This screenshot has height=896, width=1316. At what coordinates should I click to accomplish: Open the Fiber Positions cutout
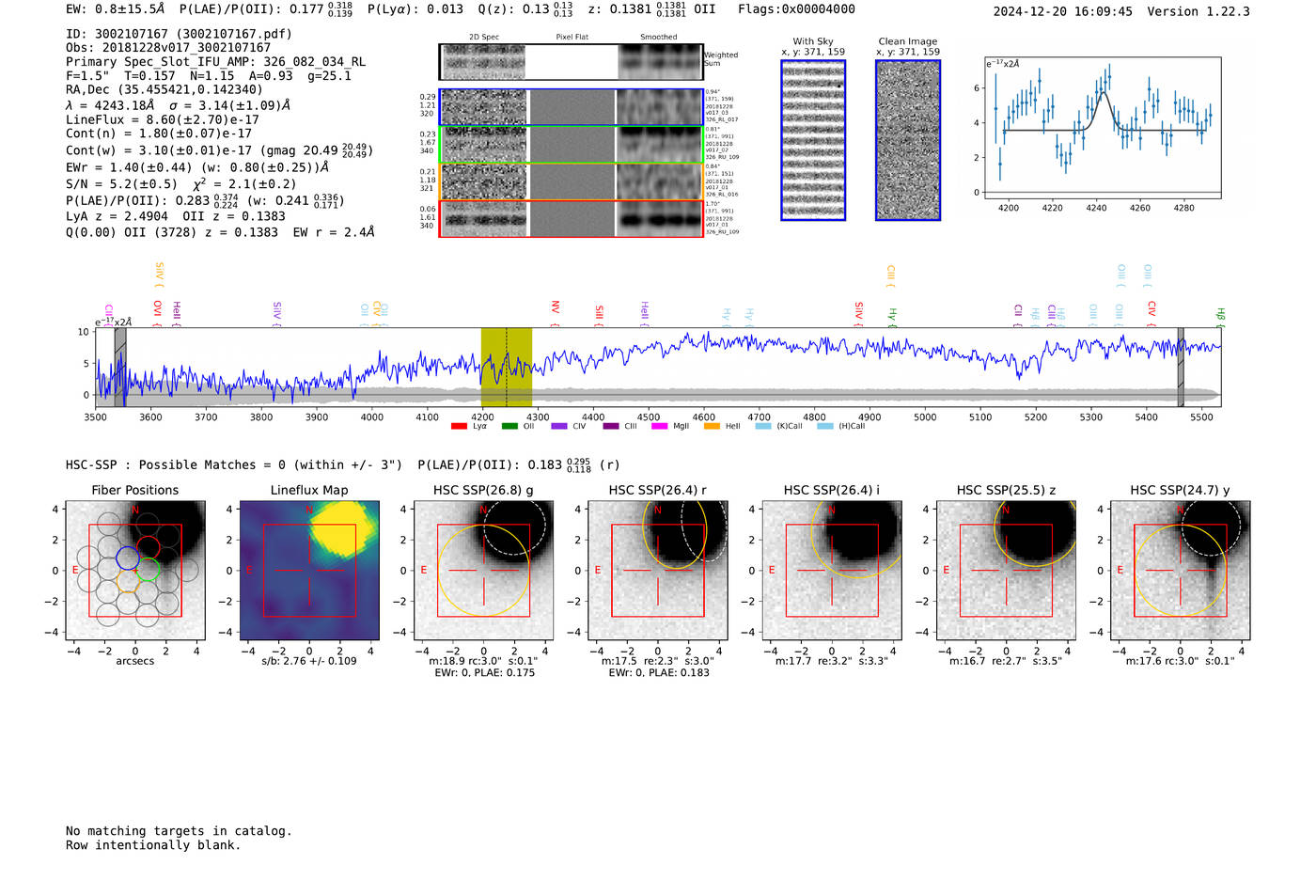(135, 571)
